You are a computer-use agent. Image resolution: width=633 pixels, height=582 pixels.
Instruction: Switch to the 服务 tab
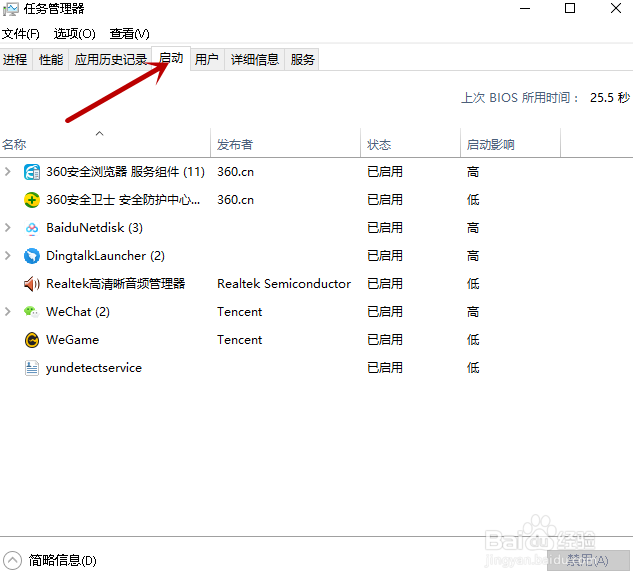coord(302,60)
